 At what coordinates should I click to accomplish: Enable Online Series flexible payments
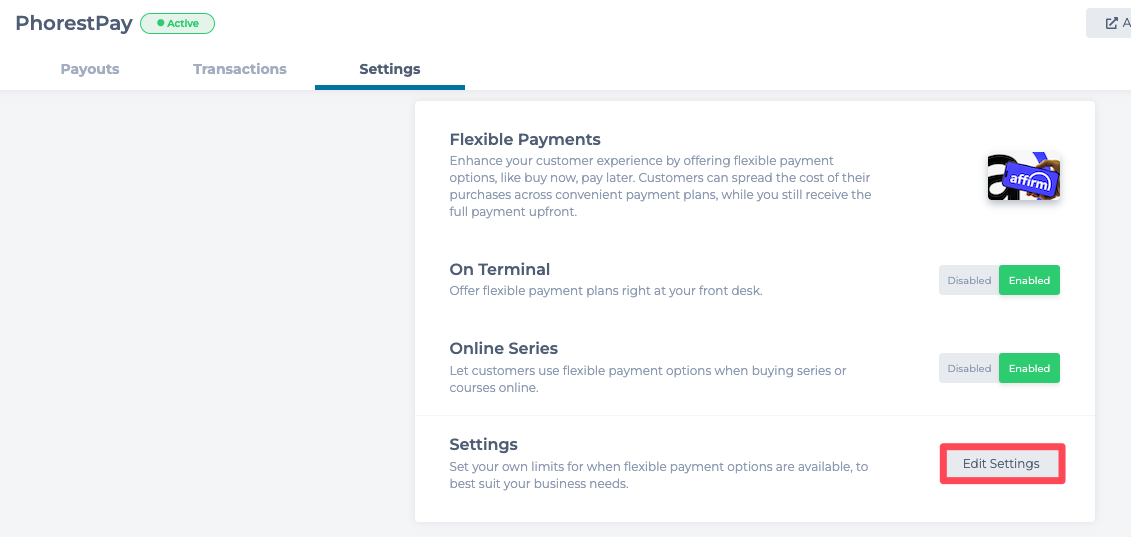coord(1029,369)
